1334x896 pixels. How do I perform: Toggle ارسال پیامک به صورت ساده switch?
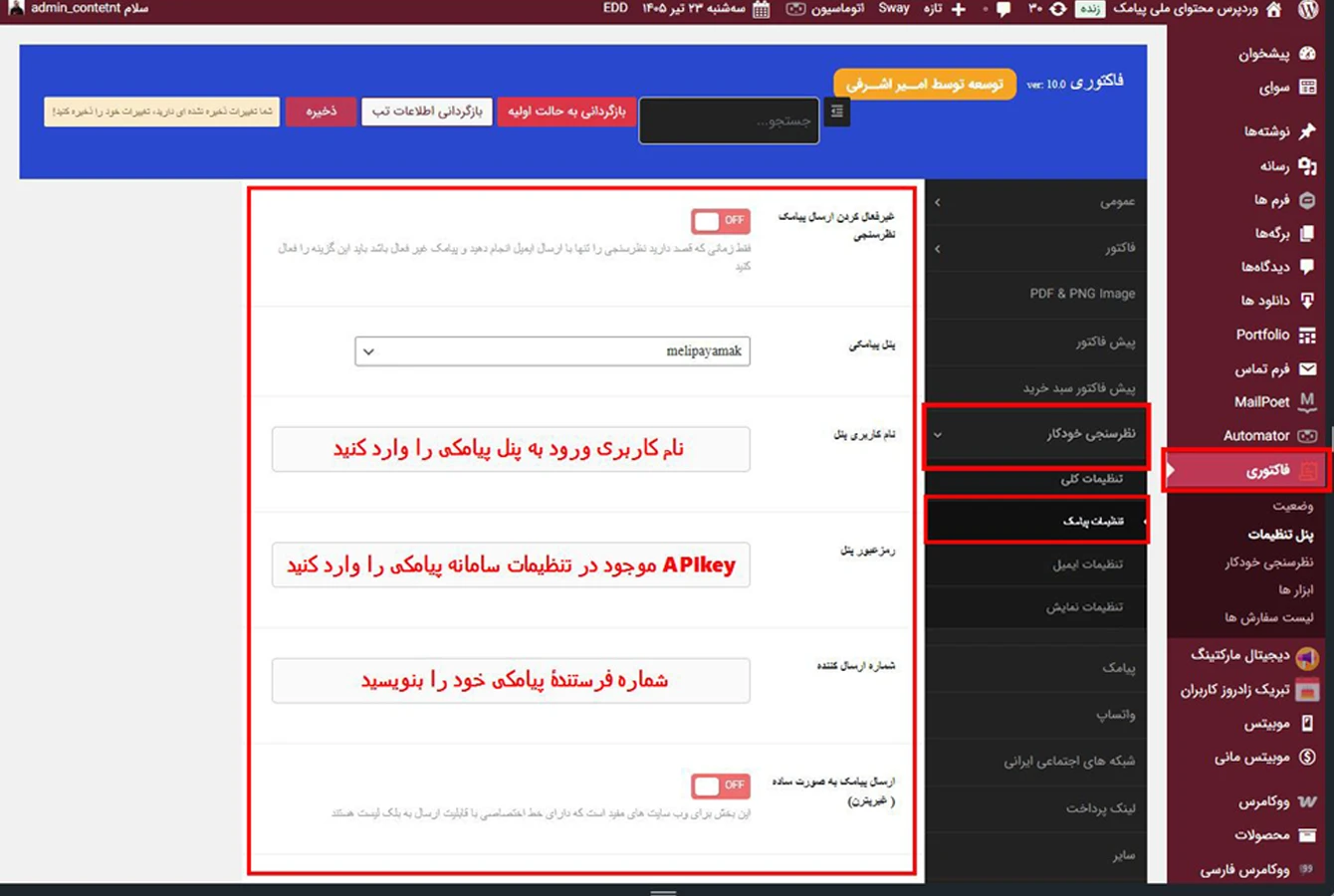point(721,785)
